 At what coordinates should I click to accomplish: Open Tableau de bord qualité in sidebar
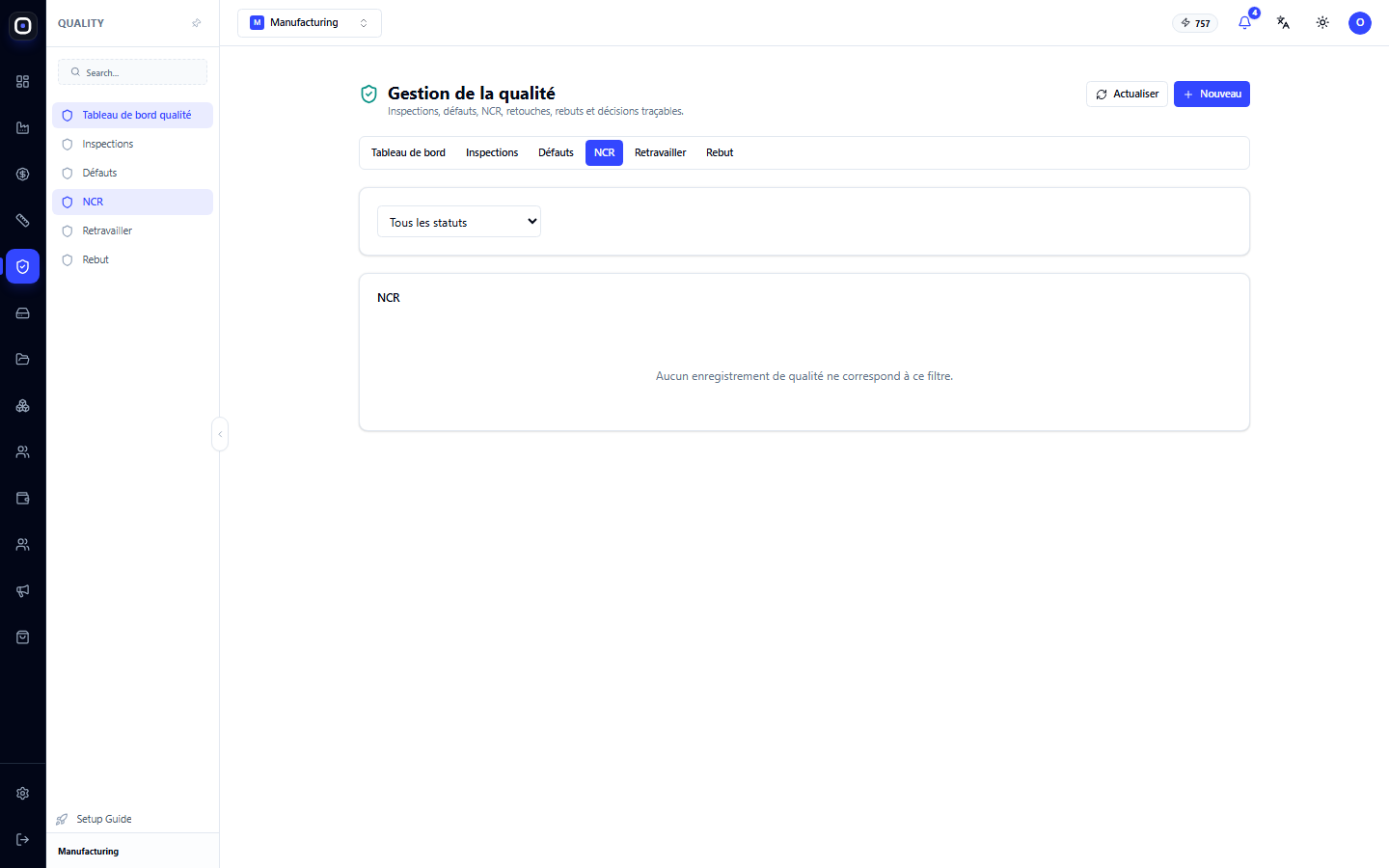coord(133,115)
